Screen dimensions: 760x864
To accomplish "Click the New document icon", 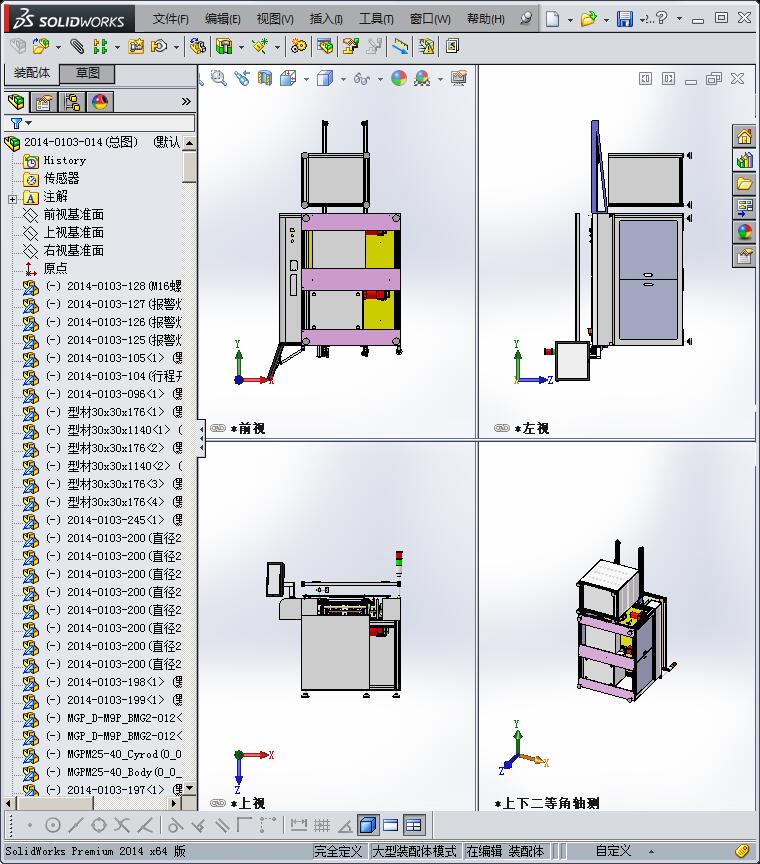I will pyautogui.click(x=552, y=19).
